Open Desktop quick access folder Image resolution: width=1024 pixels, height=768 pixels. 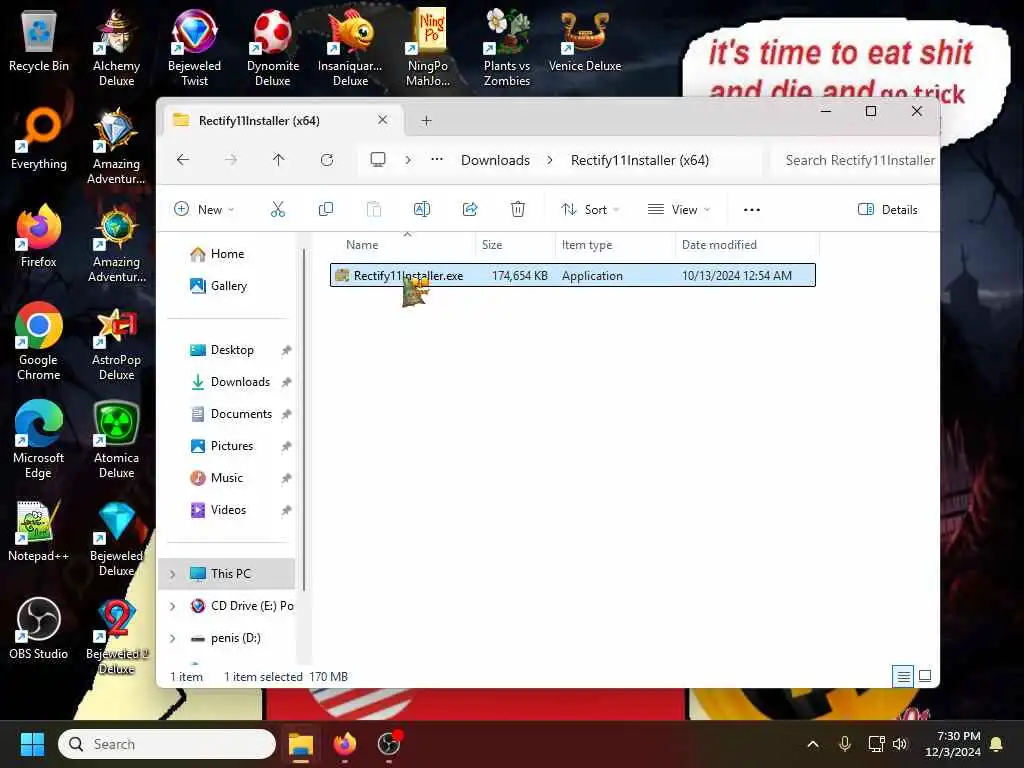[232, 350]
